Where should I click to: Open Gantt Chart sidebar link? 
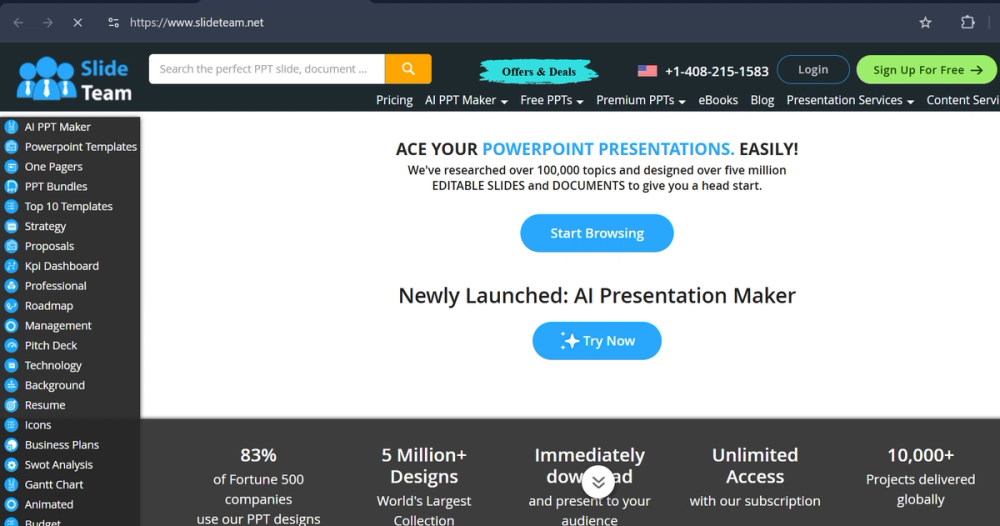point(54,485)
